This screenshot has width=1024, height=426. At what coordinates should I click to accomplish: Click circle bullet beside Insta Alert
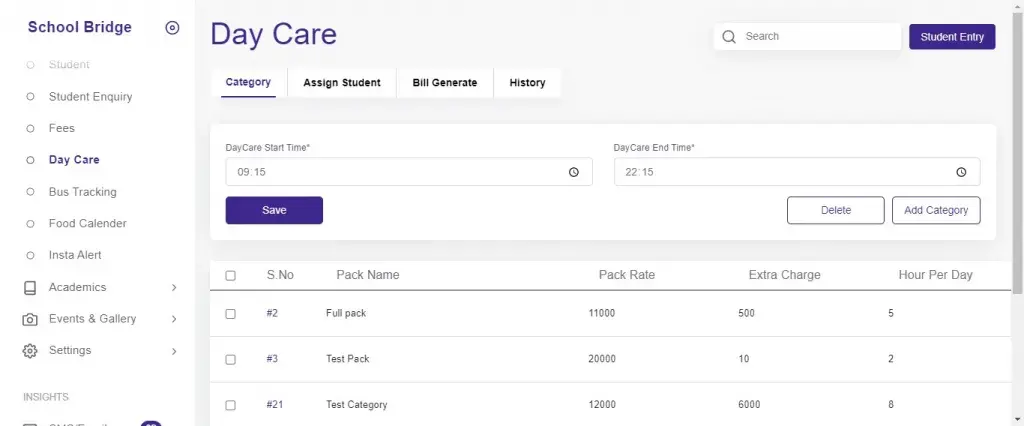click(x=30, y=255)
